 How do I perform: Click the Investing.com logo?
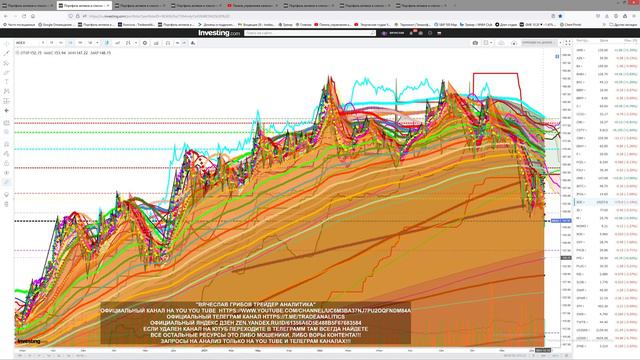219,33
